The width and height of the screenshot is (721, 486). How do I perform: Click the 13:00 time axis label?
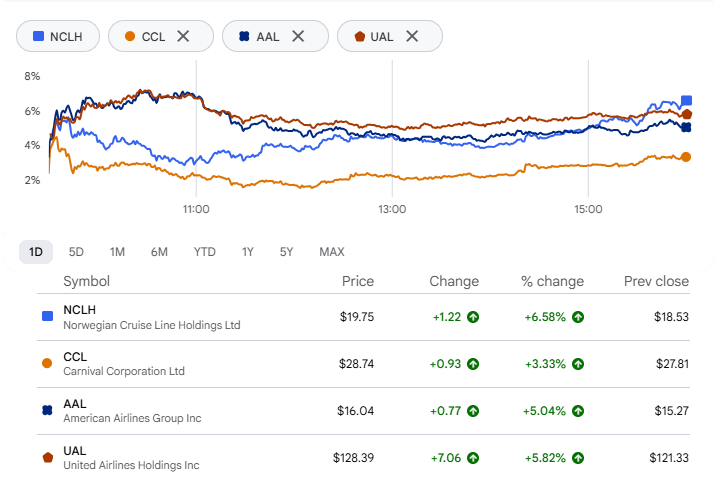pos(392,210)
